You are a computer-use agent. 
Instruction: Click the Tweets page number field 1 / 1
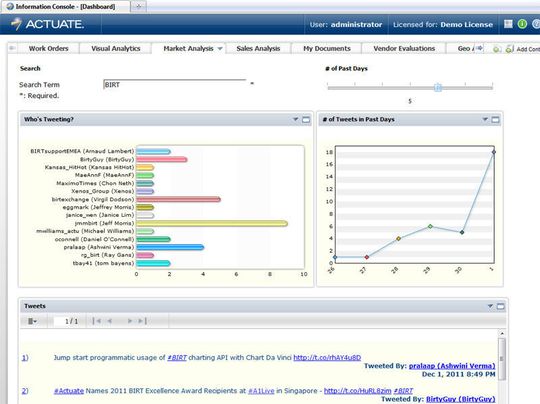[x=71, y=321]
